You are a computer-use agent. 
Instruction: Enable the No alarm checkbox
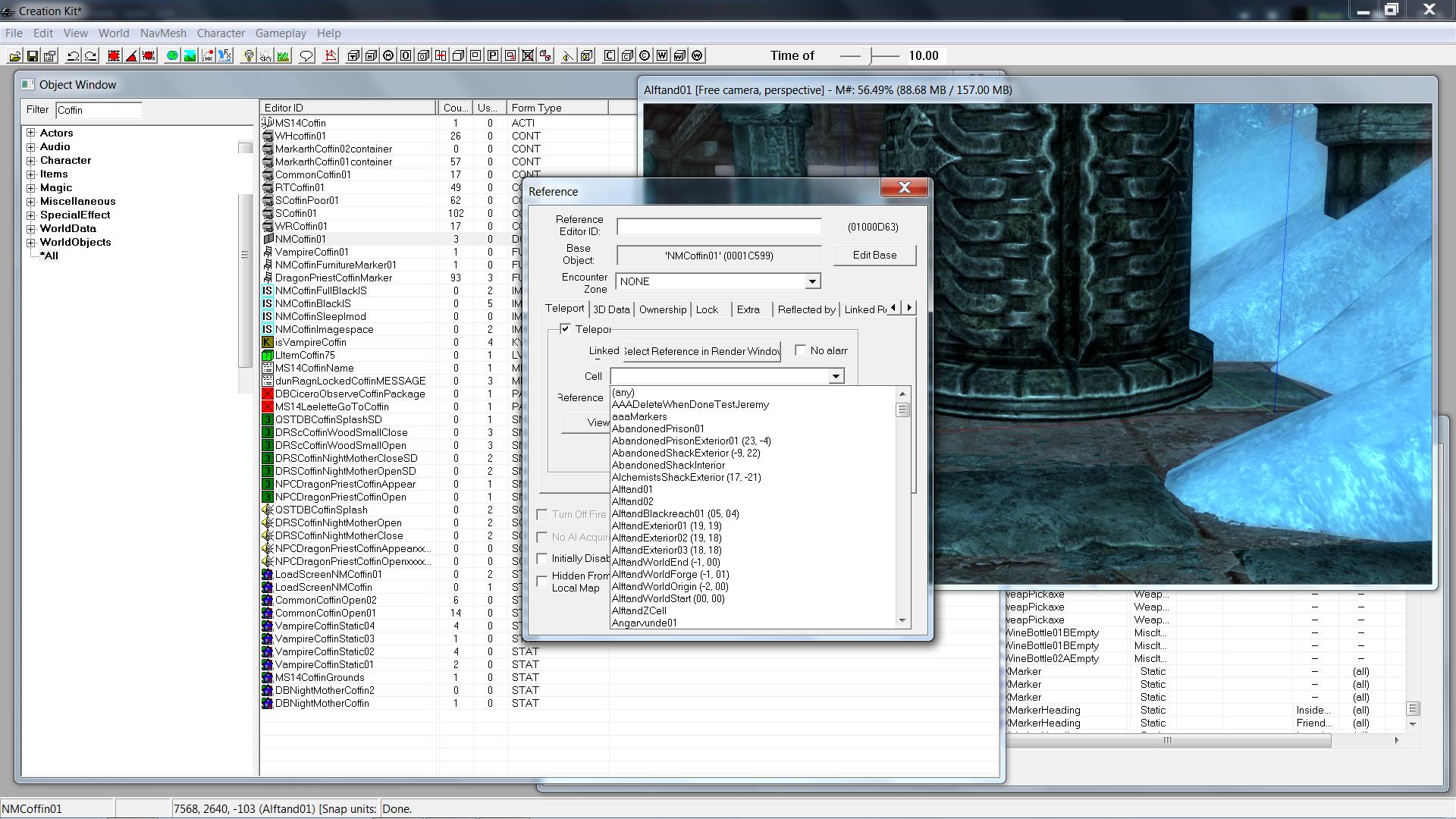[x=800, y=350]
